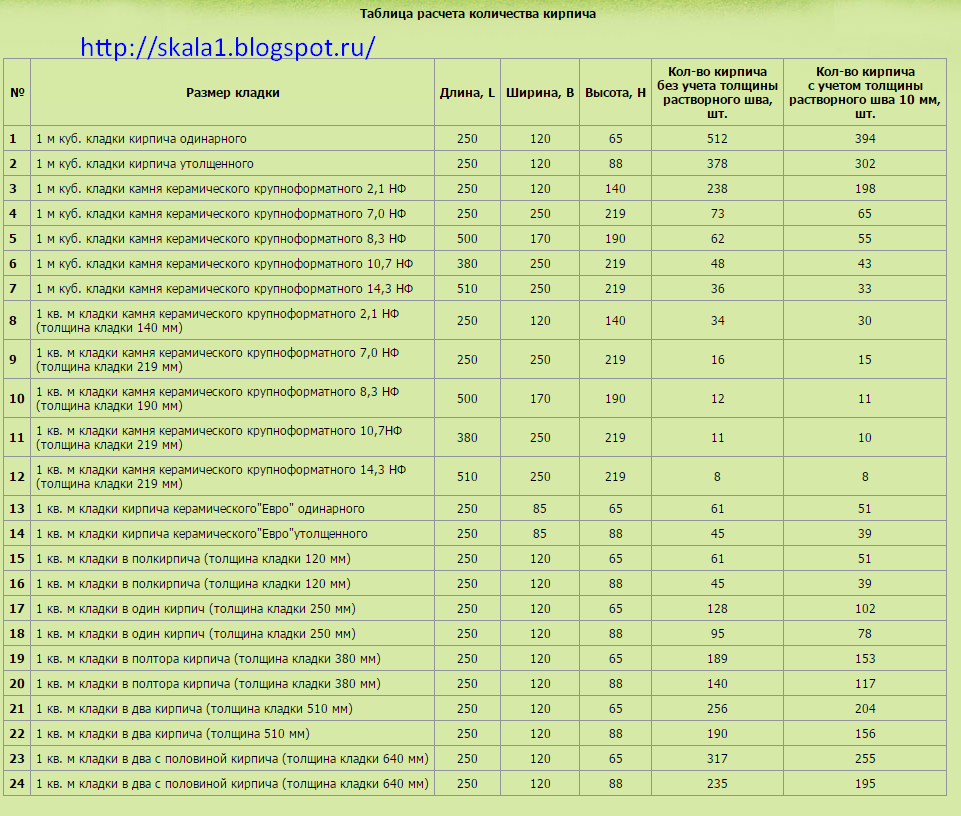This screenshot has height=816, width=961.
Task: Click the length value 510 in row 7
Action: [467, 289]
